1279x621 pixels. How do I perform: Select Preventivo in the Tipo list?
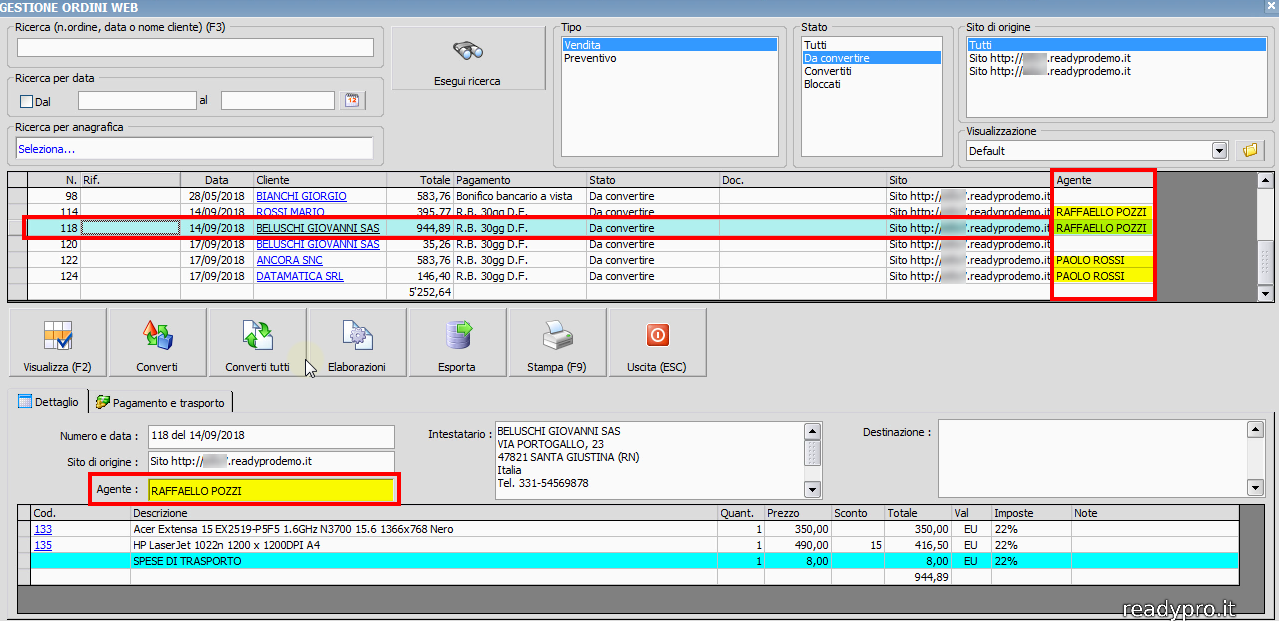590,58
